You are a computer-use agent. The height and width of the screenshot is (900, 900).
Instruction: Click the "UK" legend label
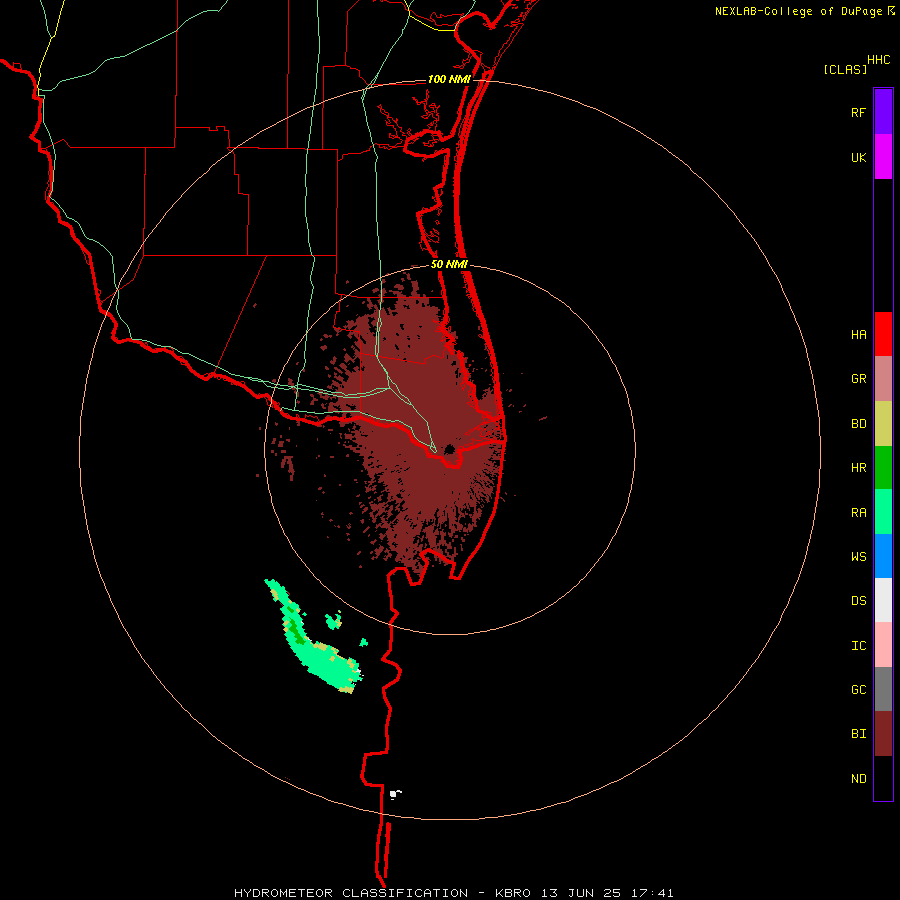click(x=858, y=157)
